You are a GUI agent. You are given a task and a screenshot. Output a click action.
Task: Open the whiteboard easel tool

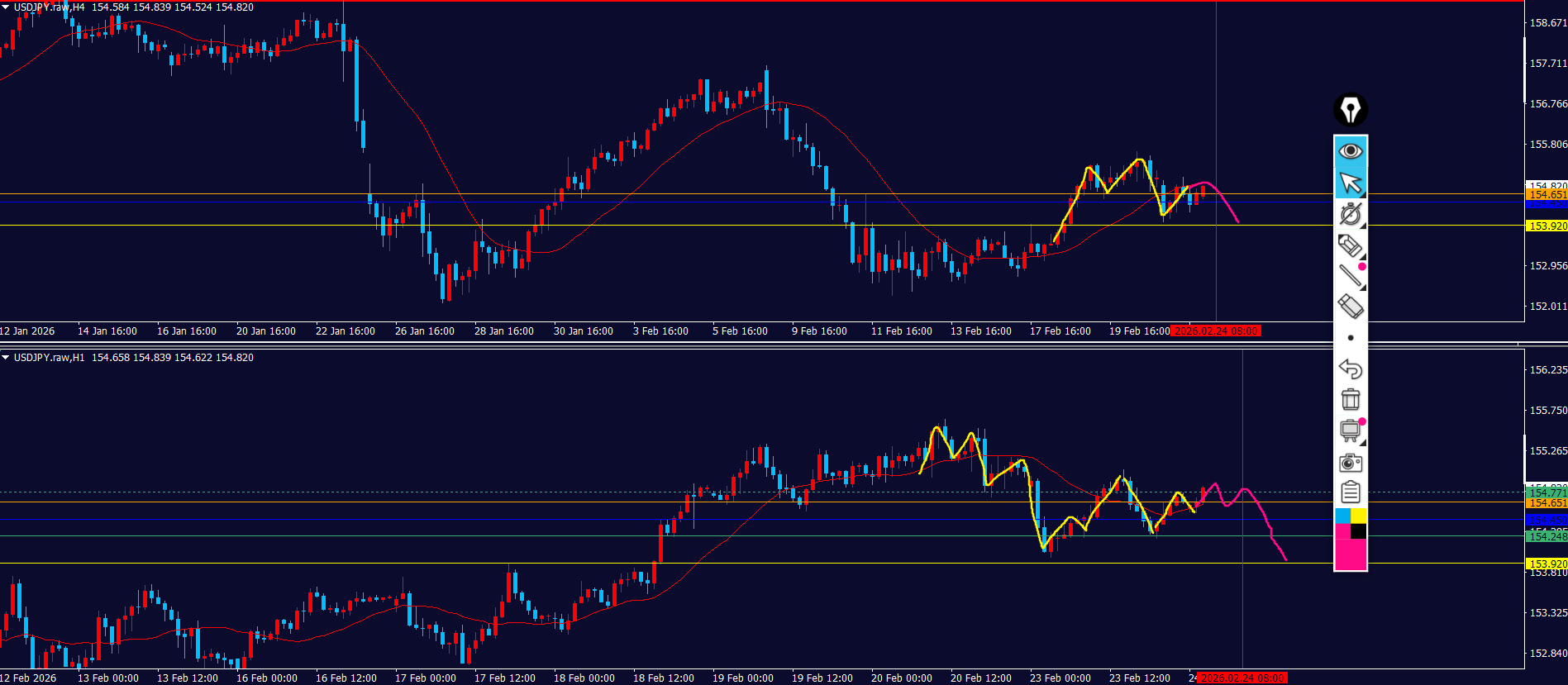(x=1351, y=431)
